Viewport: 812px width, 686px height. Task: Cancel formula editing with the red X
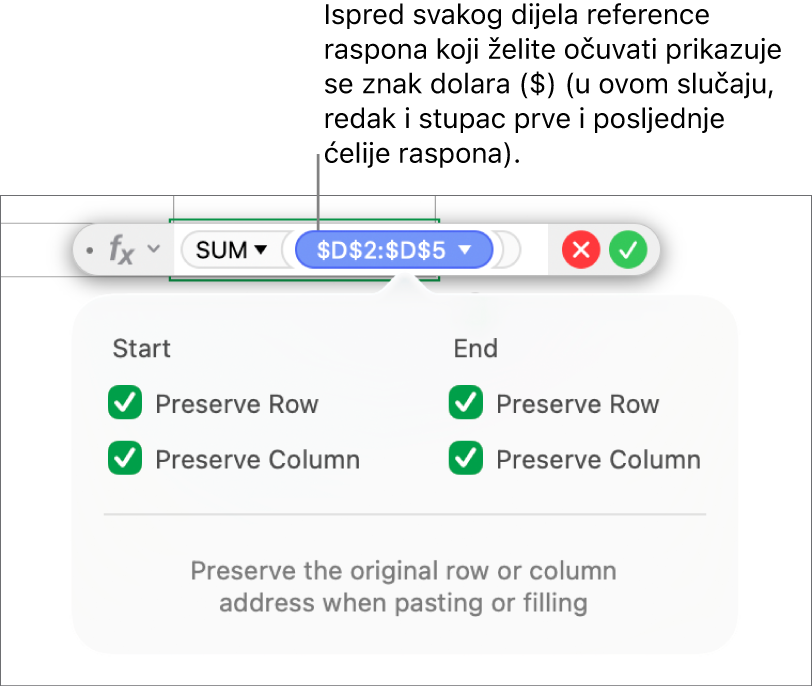tap(580, 250)
